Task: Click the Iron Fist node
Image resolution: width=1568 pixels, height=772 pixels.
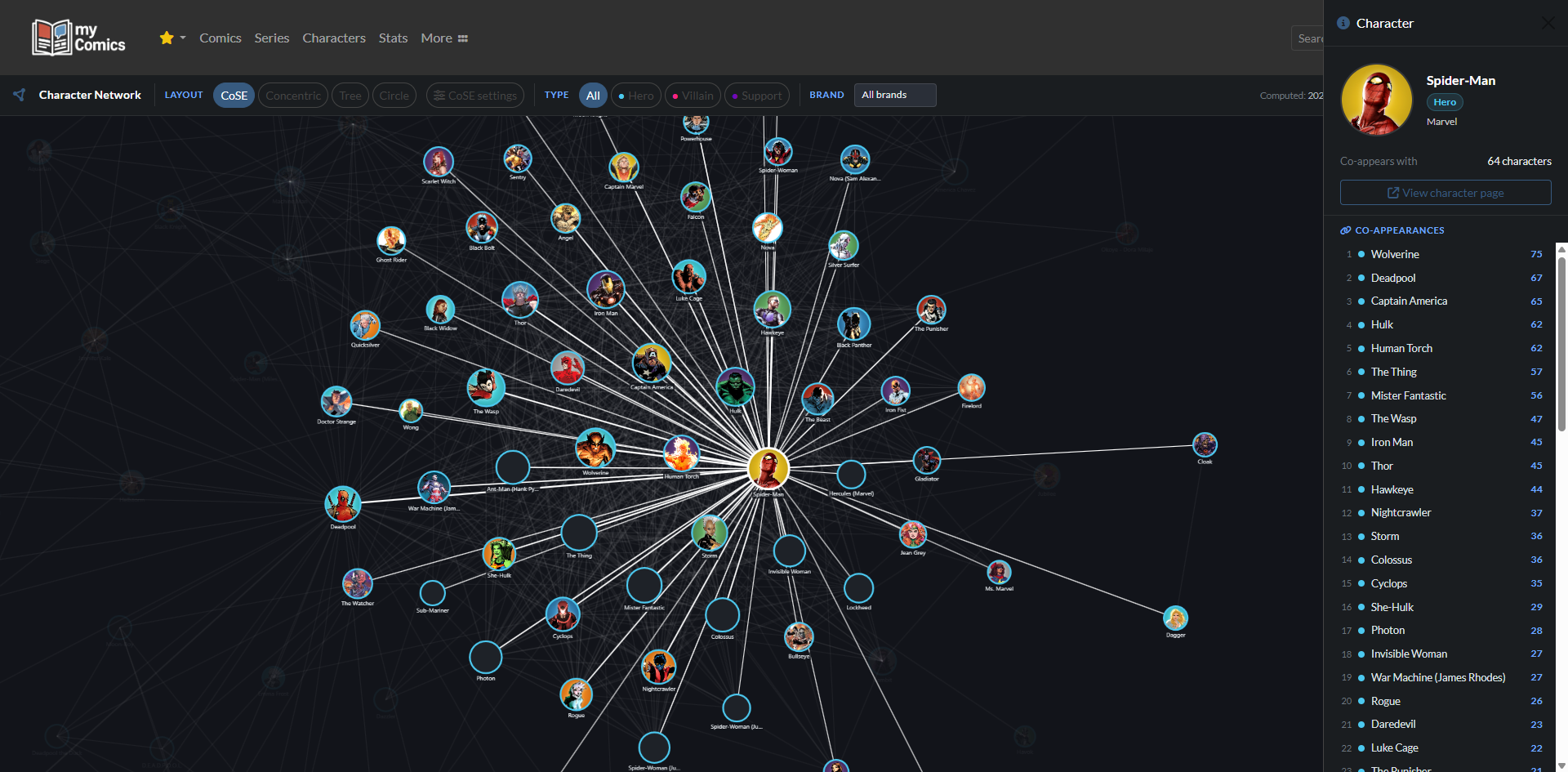Action: (x=896, y=391)
